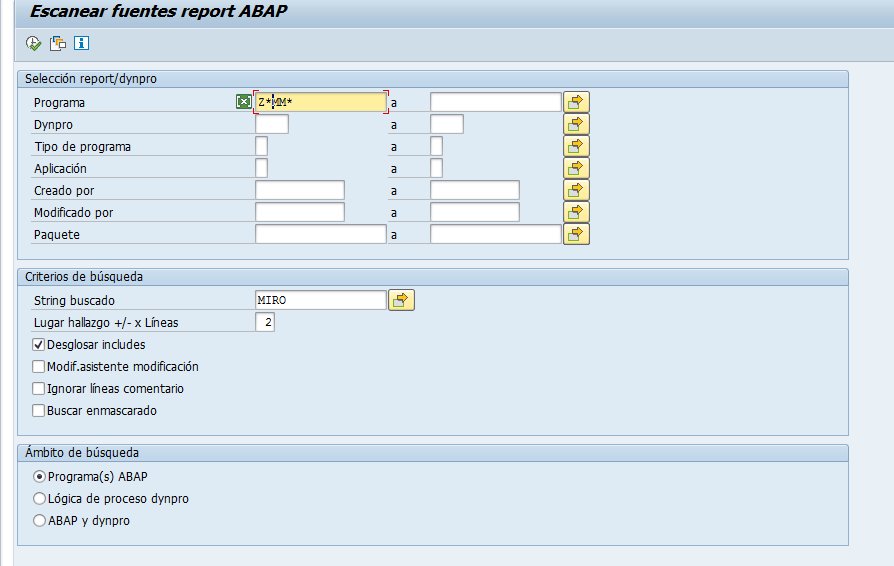Viewport: 894px width, 566px height.
Task: Select ABAP y dynpro radio button
Action: (x=40, y=521)
